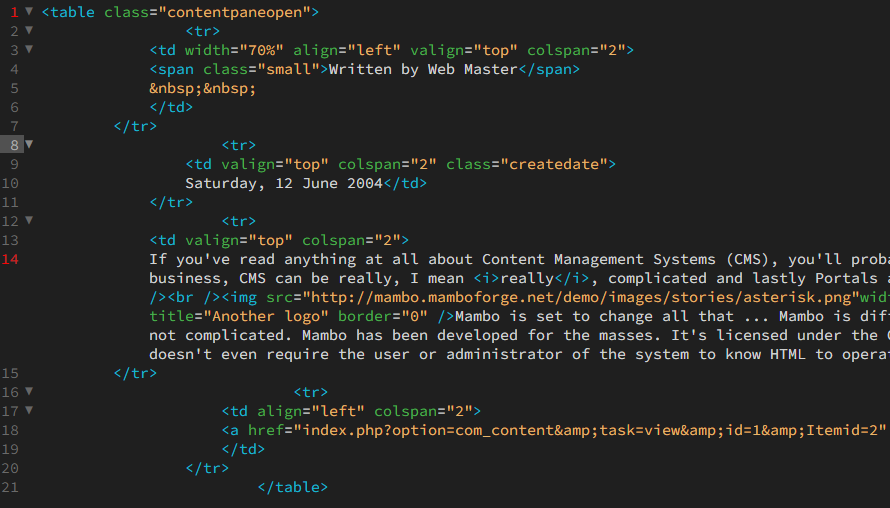Image resolution: width=890 pixels, height=508 pixels.
Task: Click line number 10 in gutter
Action: (10, 183)
